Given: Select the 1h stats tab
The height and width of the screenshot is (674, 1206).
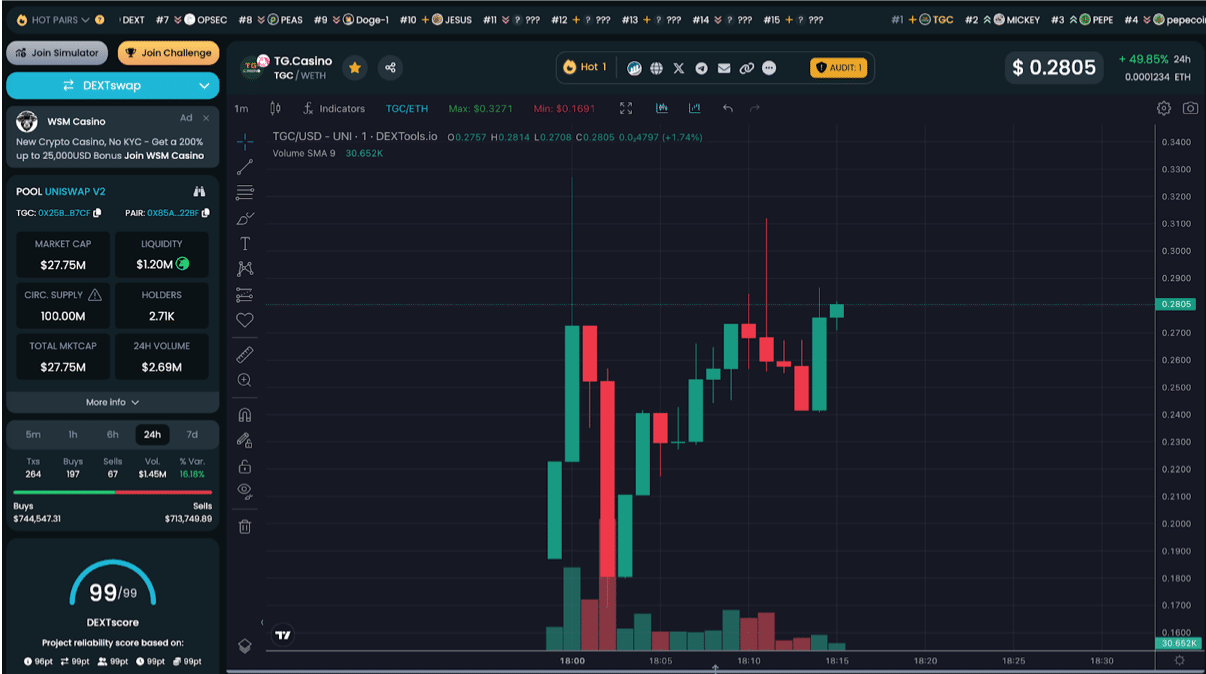Looking at the screenshot, I should (x=73, y=435).
